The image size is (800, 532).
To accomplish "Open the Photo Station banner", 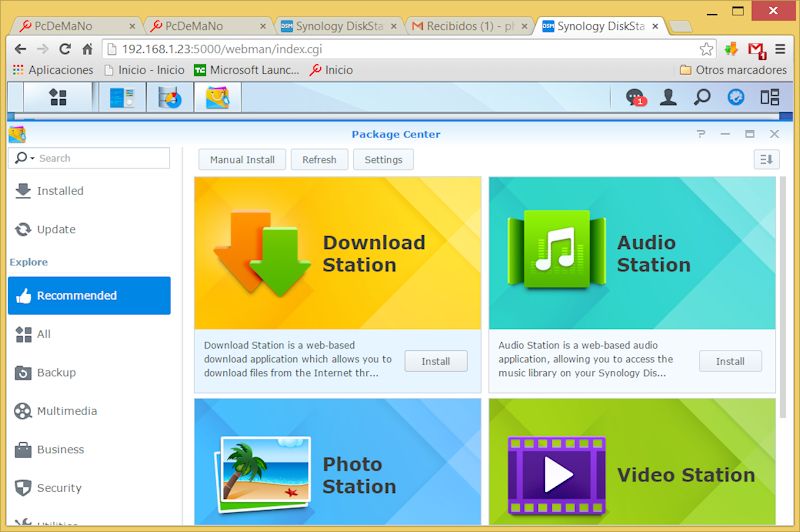I will 338,462.
